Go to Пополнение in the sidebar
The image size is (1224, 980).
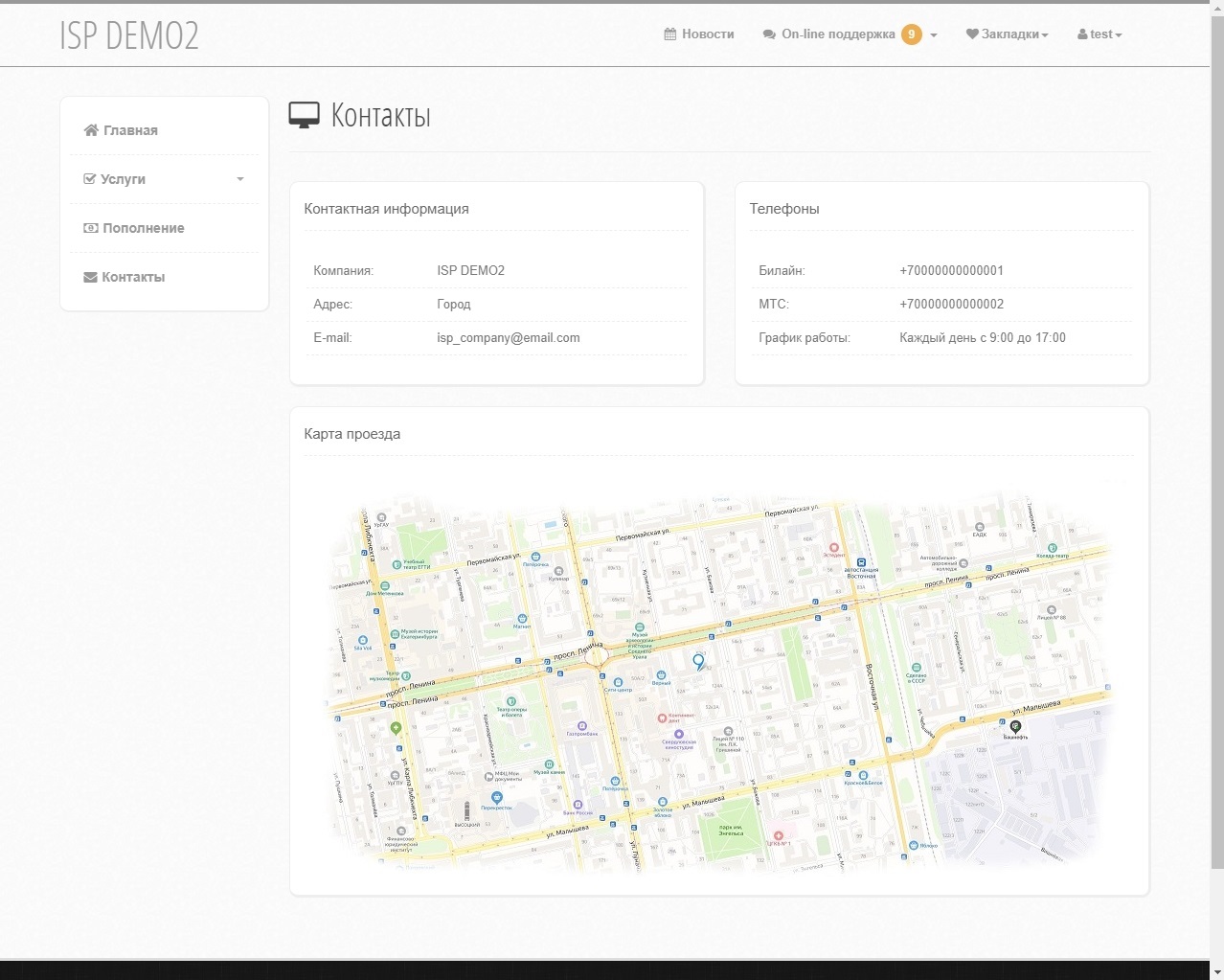point(144,228)
